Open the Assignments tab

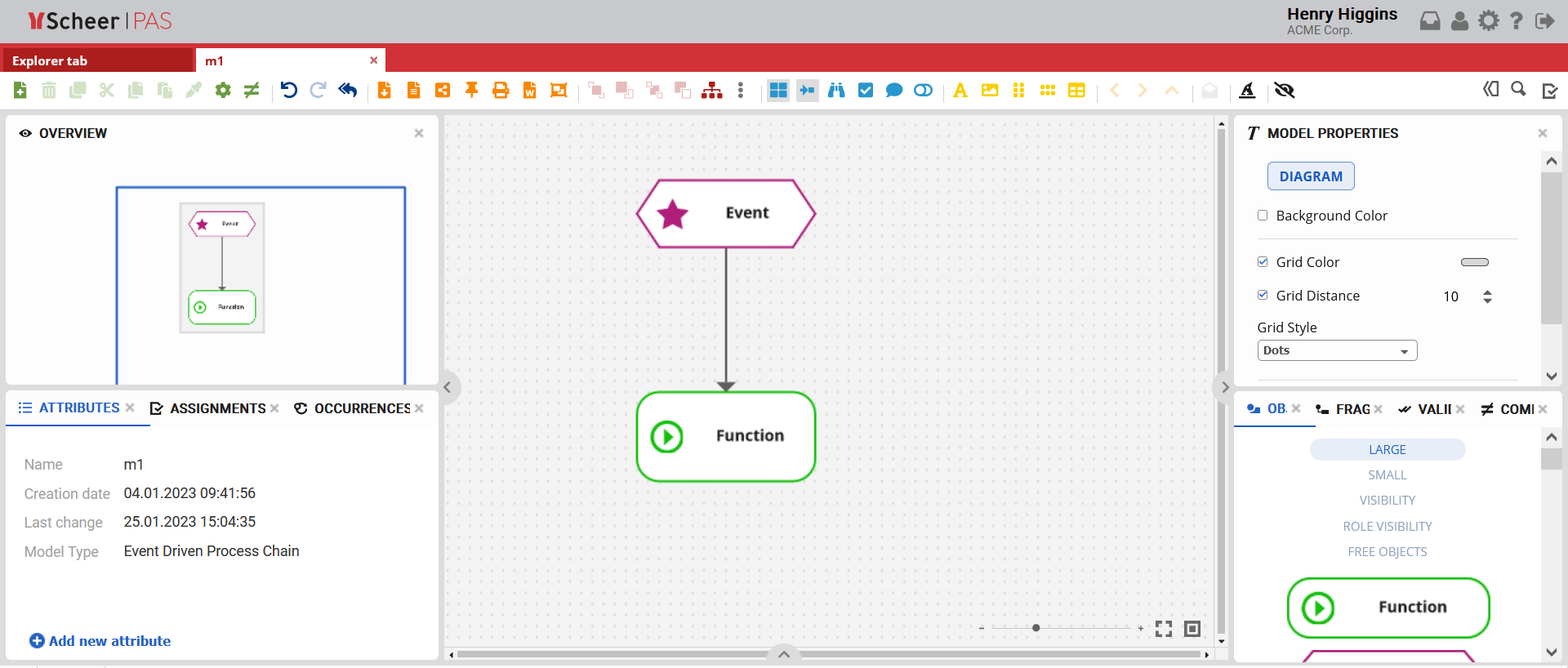pyautogui.click(x=216, y=408)
